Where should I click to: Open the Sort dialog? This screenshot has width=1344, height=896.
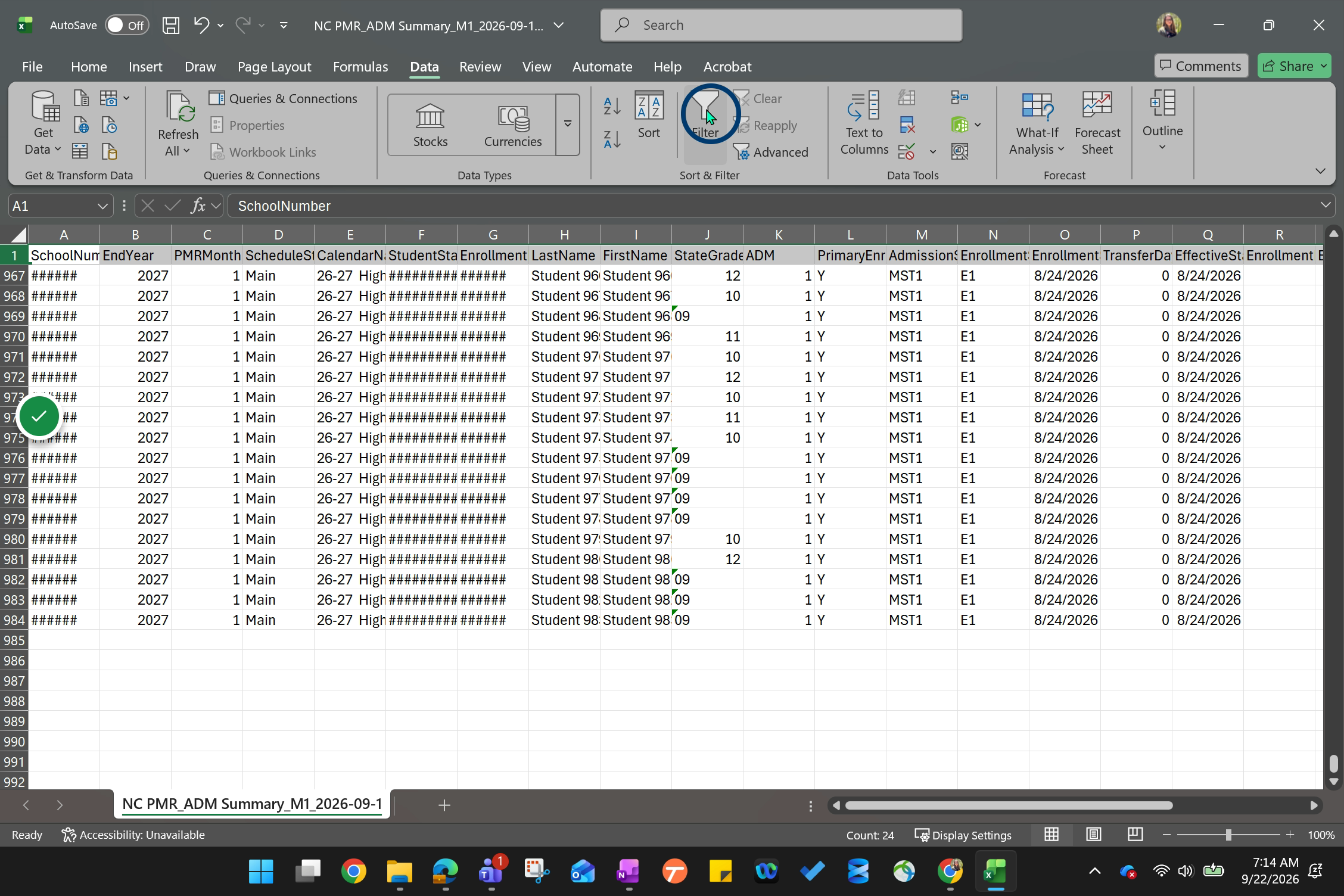[x=649, y=116]
